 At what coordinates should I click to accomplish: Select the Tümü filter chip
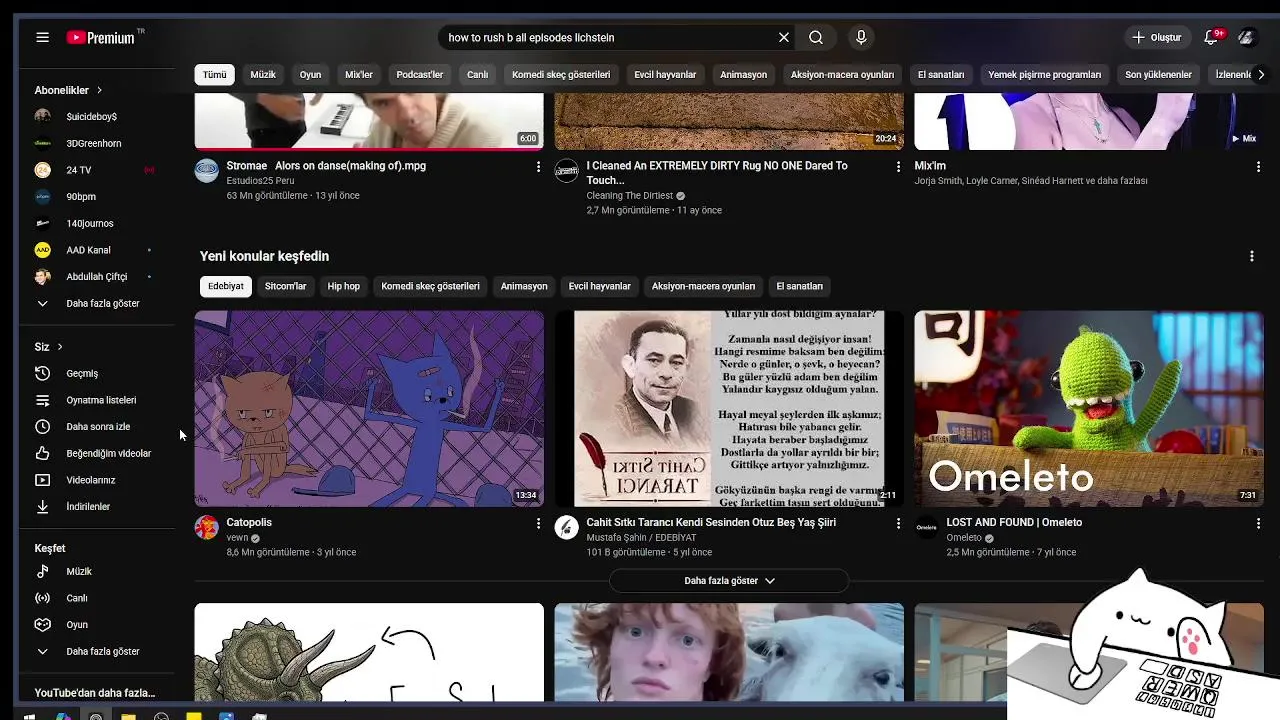215,75
